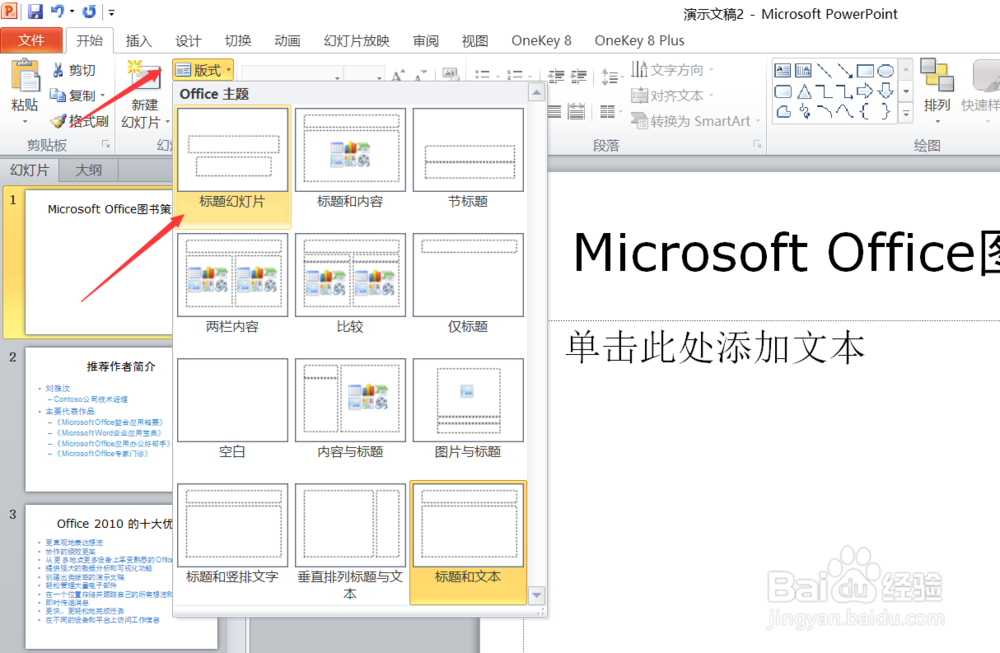
Task: Select the Oval shape in the gallery
Action: click(884, 69)
